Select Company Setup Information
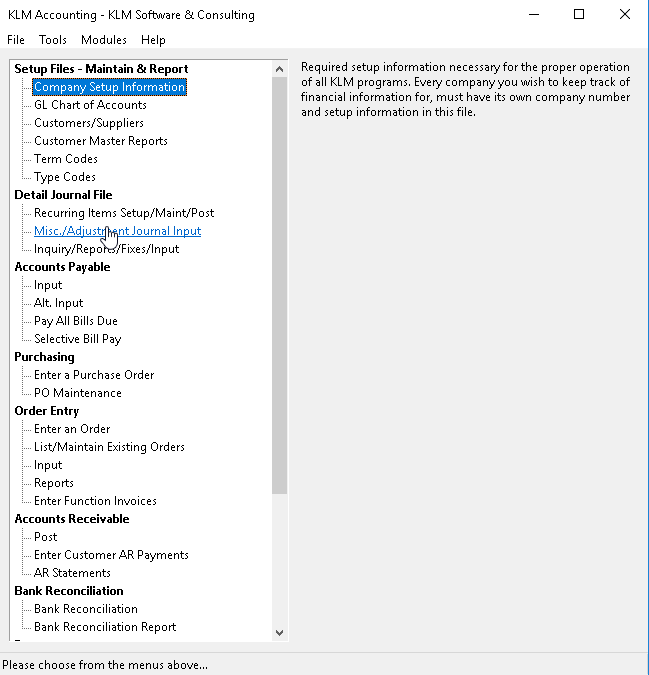Screen dimensions: 649x675 point(109,87)
